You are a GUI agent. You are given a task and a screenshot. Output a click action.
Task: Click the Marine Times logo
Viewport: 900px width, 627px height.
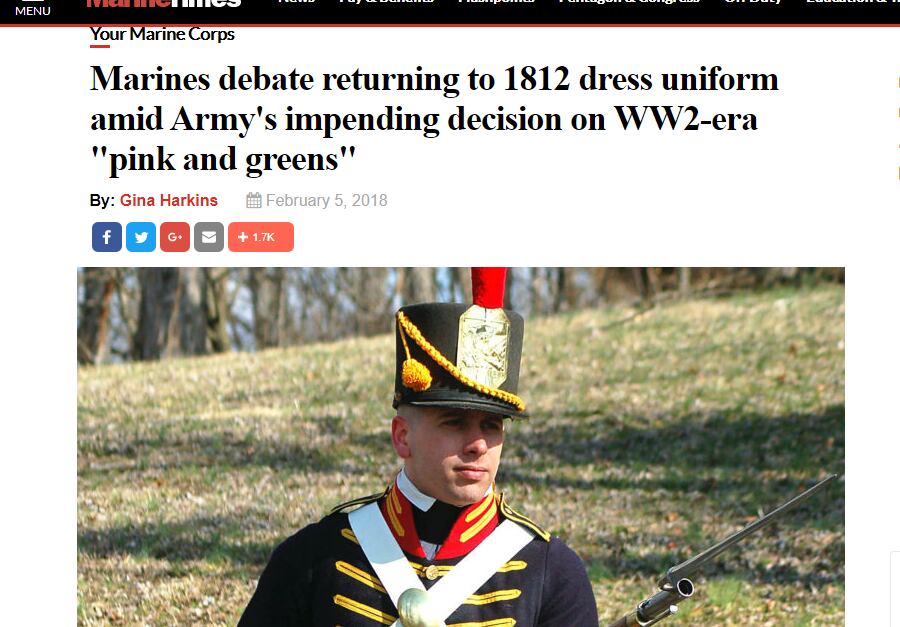(164, 3)
